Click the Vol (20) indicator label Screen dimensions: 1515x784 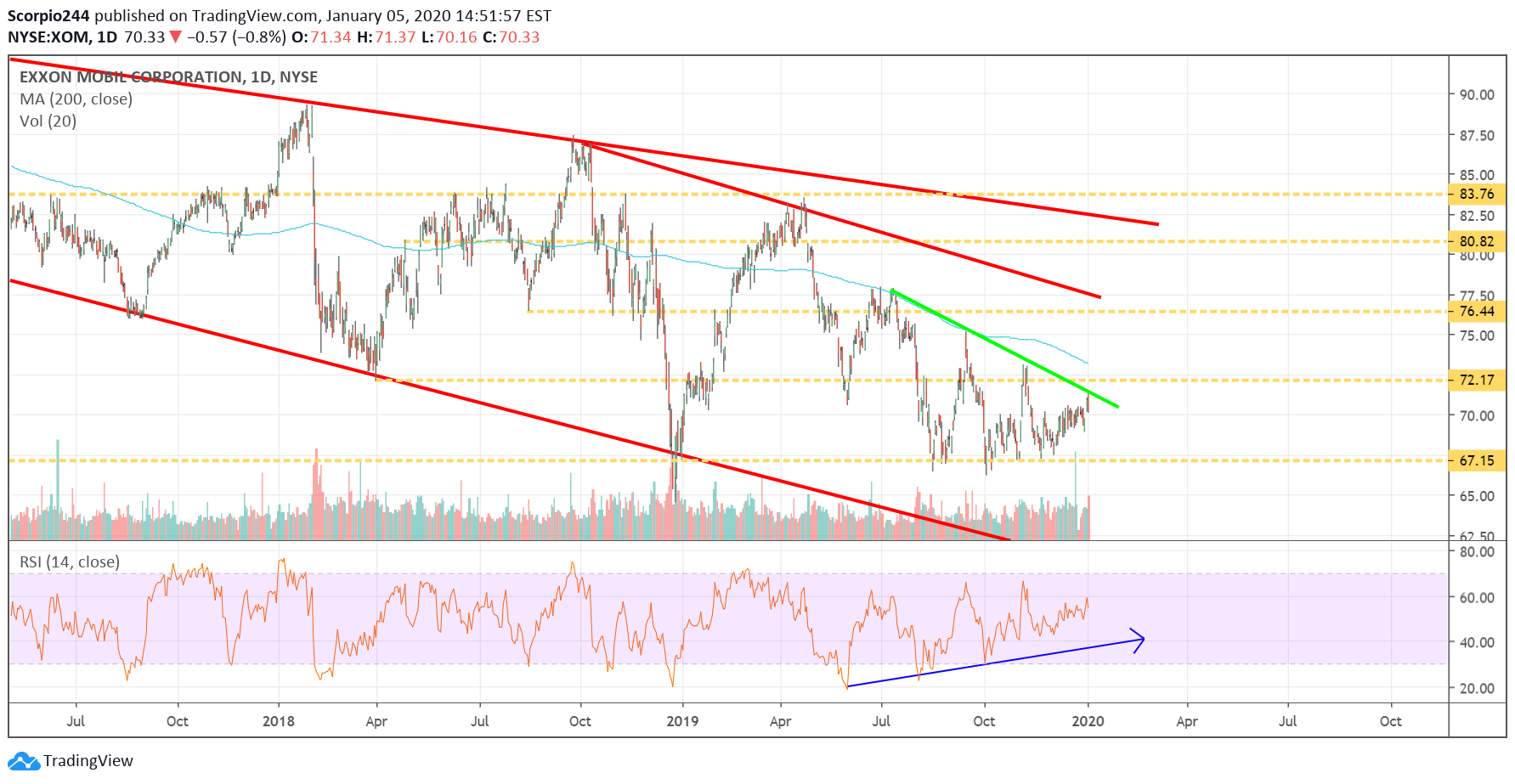(48, 121)
